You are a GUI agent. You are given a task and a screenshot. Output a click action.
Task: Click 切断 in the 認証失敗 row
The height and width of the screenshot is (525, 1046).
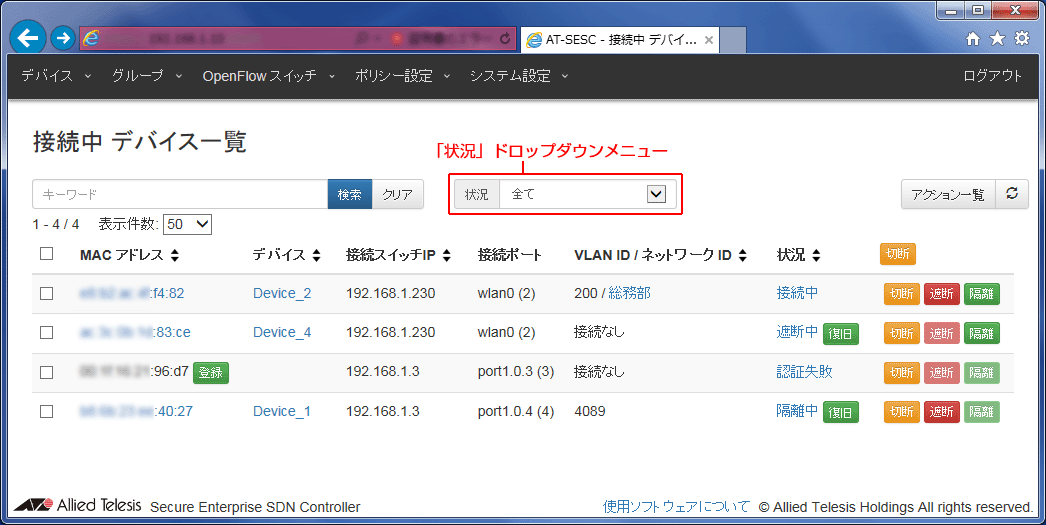902,372
